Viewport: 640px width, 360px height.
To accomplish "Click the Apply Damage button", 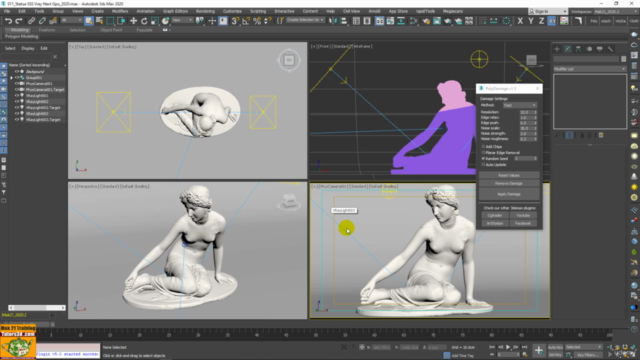I will click(509, 194).
